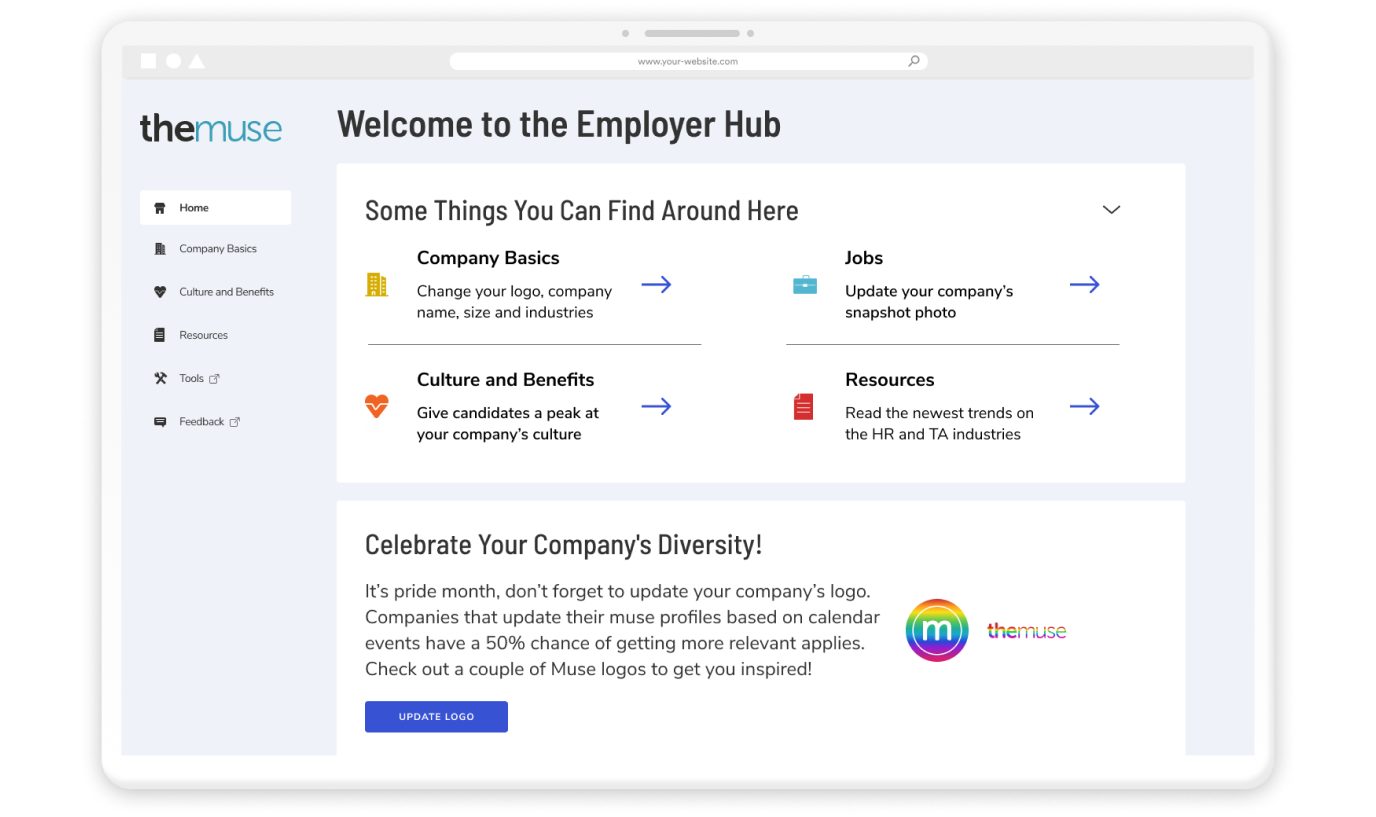Click the search magnifier in the address bar
1376x817 pixels.
(x=913, y=61)
